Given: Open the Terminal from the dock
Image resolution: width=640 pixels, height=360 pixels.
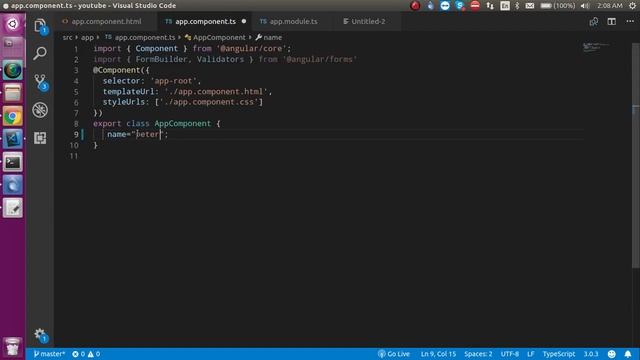Looking at the screenshot, I should pyautogui.click(x=13, y=162).
